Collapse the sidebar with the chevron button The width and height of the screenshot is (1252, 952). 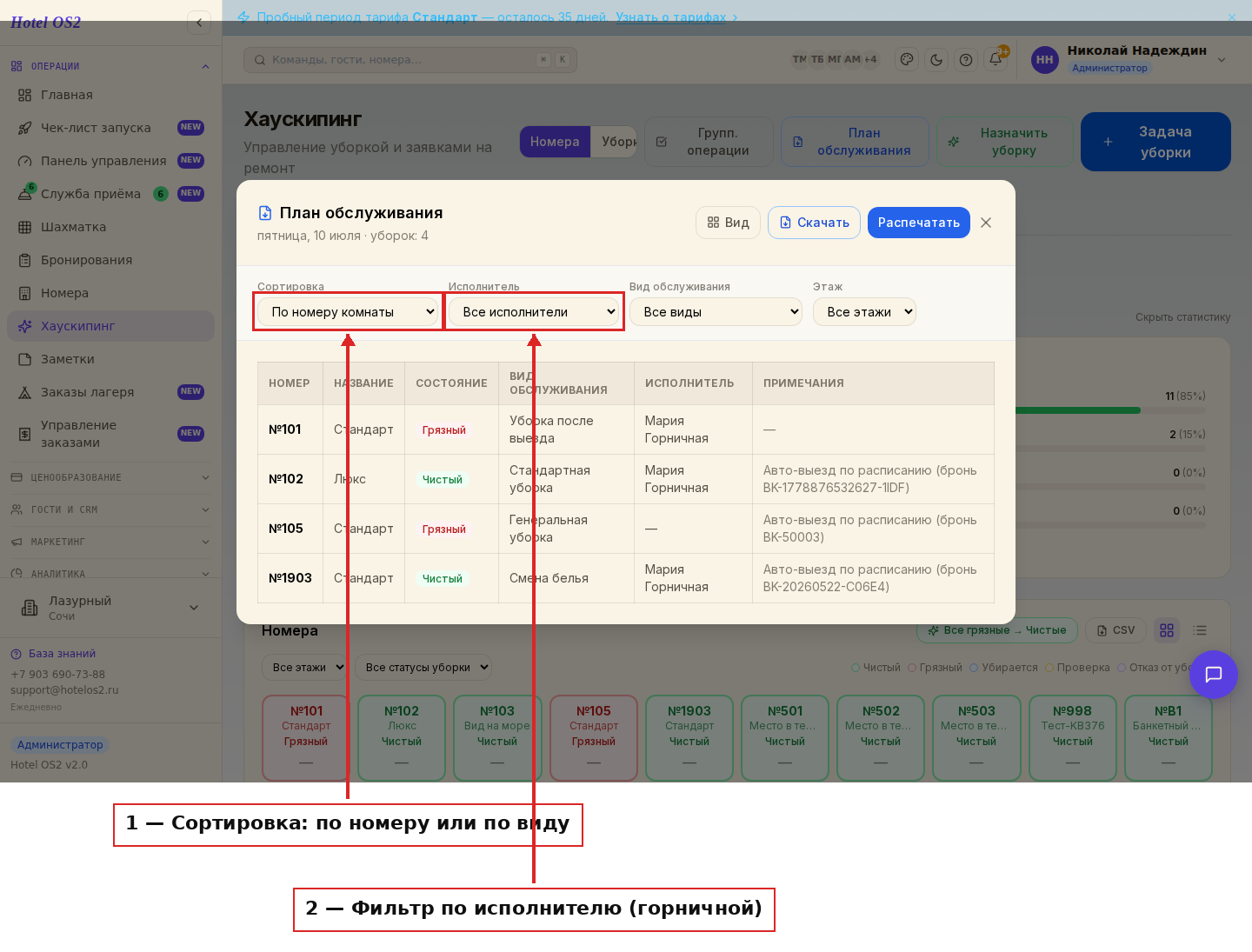pos(199,23)
